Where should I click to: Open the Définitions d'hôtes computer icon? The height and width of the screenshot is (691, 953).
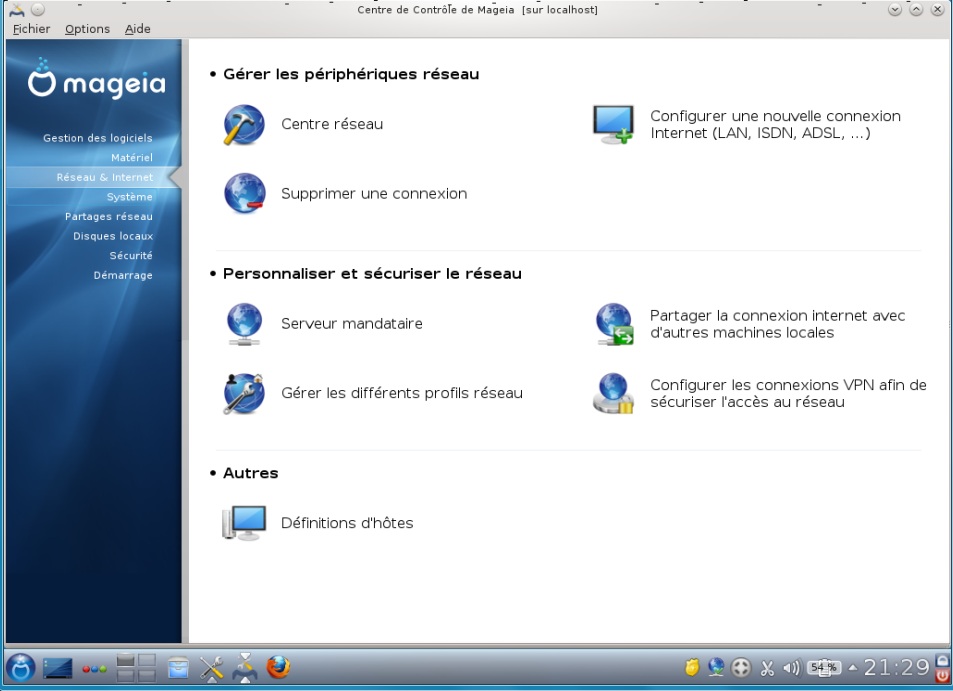[x=244, y=523]
